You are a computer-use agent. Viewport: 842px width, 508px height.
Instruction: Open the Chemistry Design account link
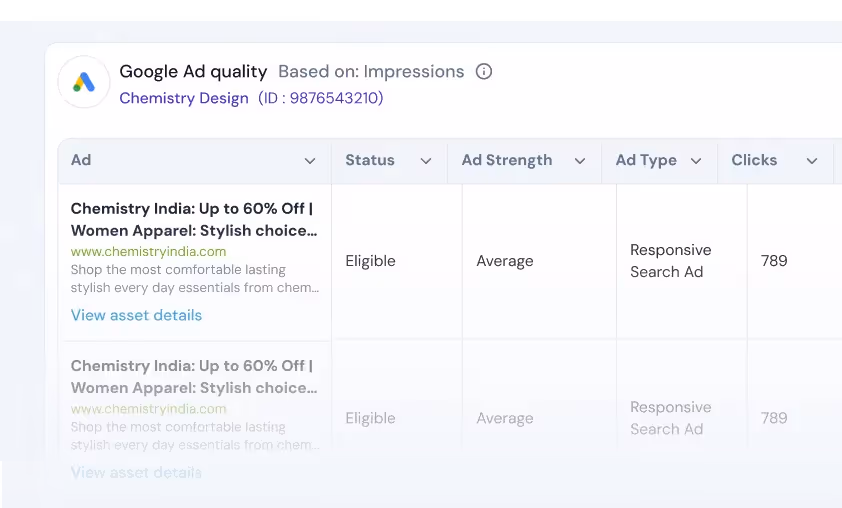[x=184, y=98]
